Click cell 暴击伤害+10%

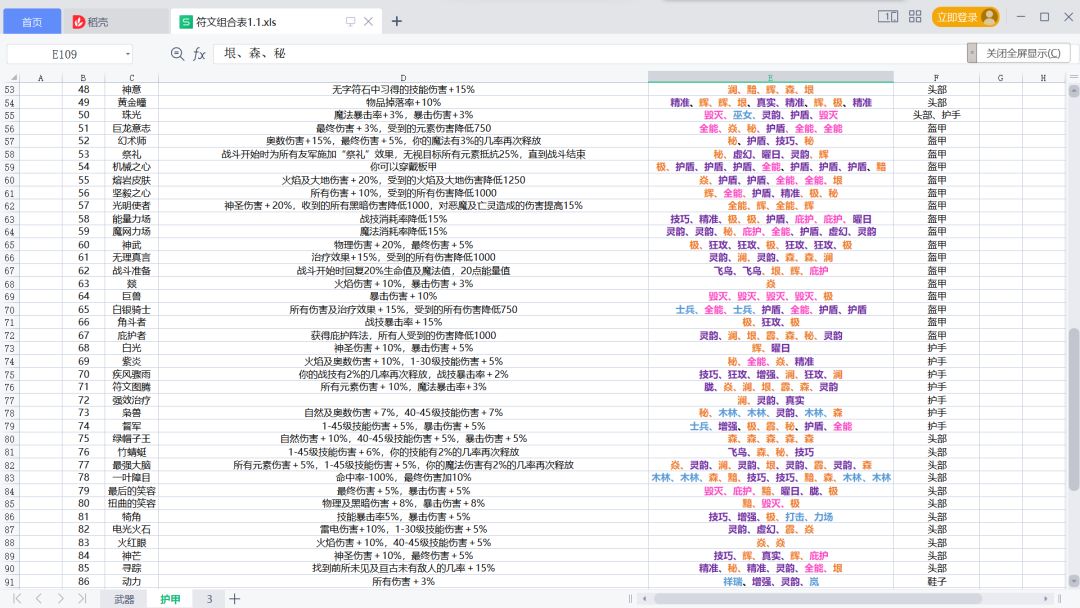click(x=403, y=296)
